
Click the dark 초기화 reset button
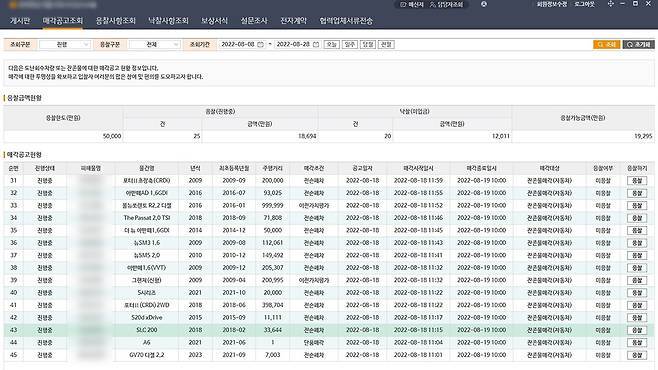point(638,44)
